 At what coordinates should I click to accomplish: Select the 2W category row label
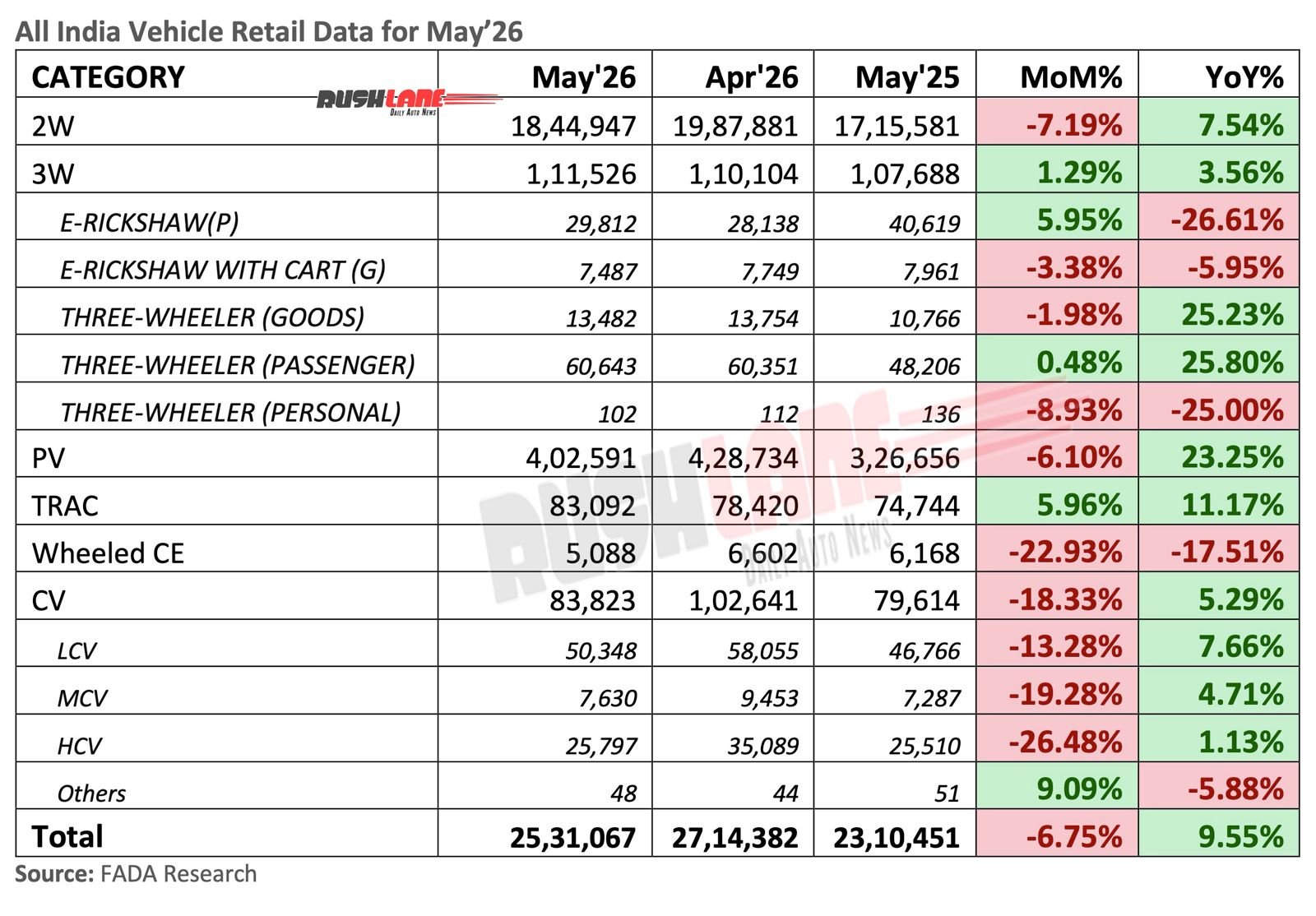click(53, 126)
